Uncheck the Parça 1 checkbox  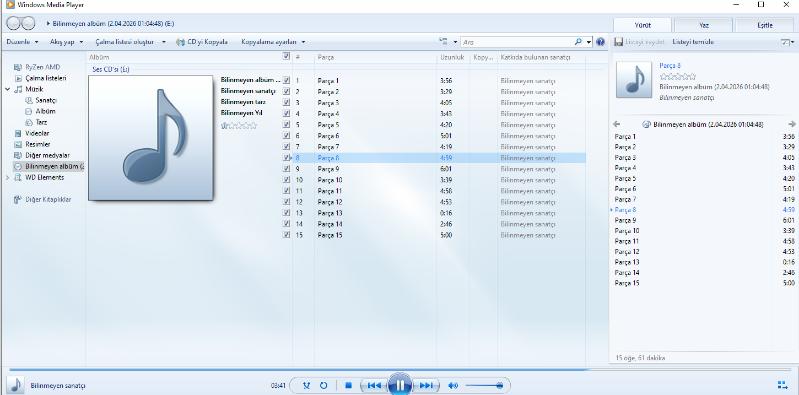tap(286, 80)
